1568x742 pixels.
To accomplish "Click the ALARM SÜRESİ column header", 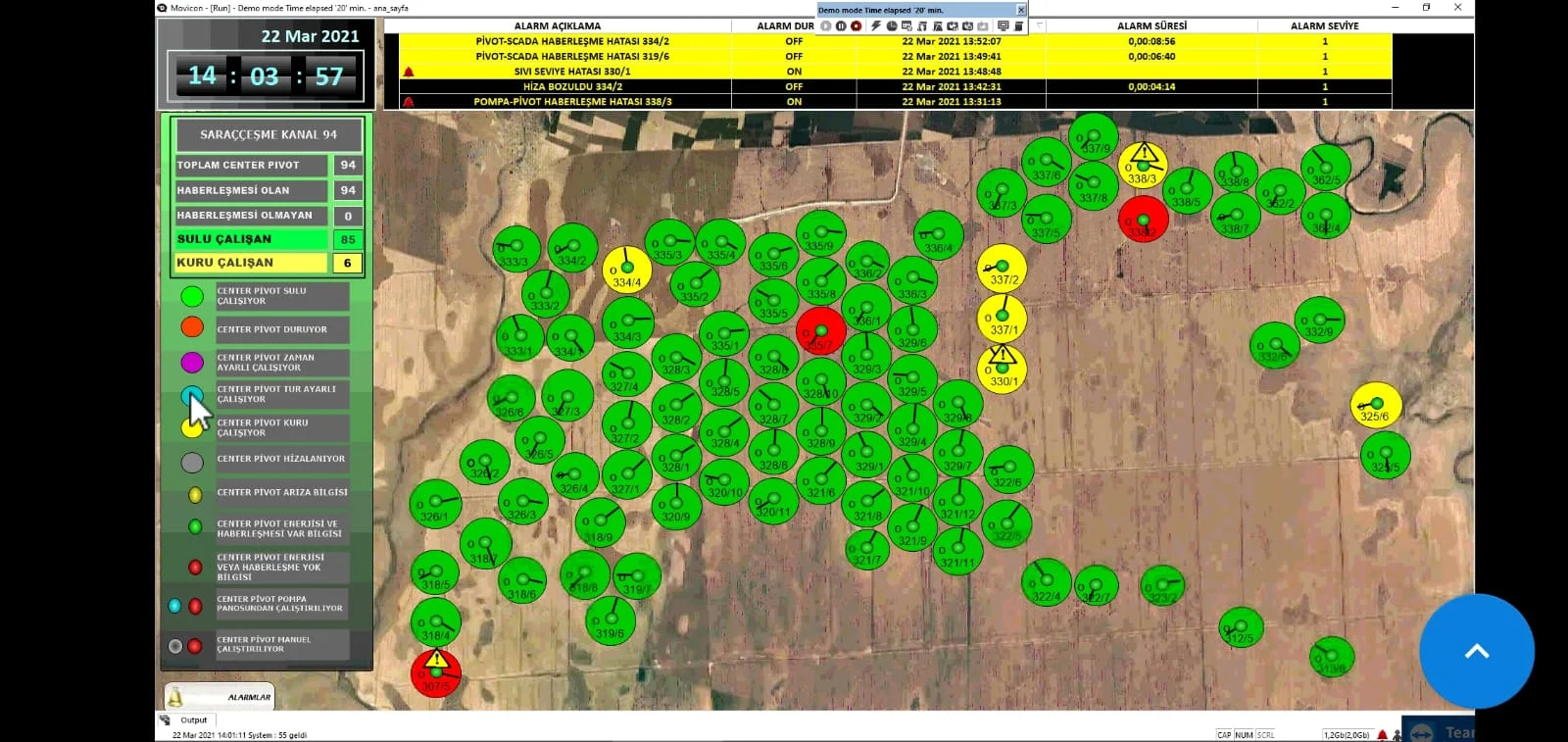I will [1151, 26].
